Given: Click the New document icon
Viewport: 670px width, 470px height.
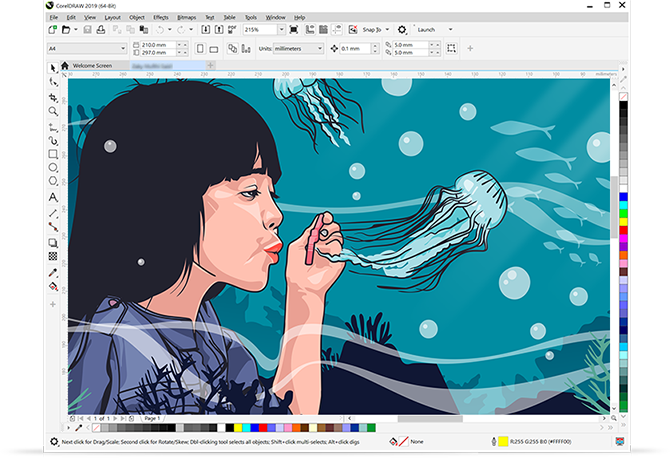Looking at the screenshot, I should click(53, 29).
